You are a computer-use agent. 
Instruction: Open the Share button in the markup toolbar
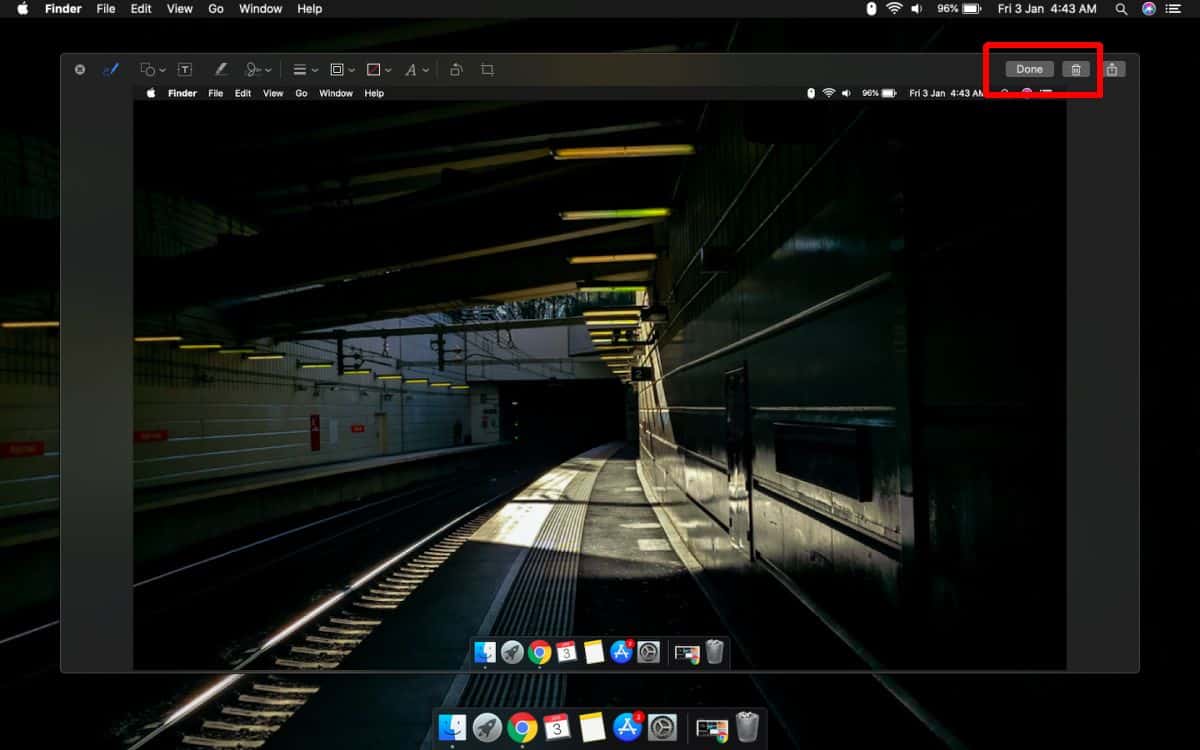point(1112,70)
